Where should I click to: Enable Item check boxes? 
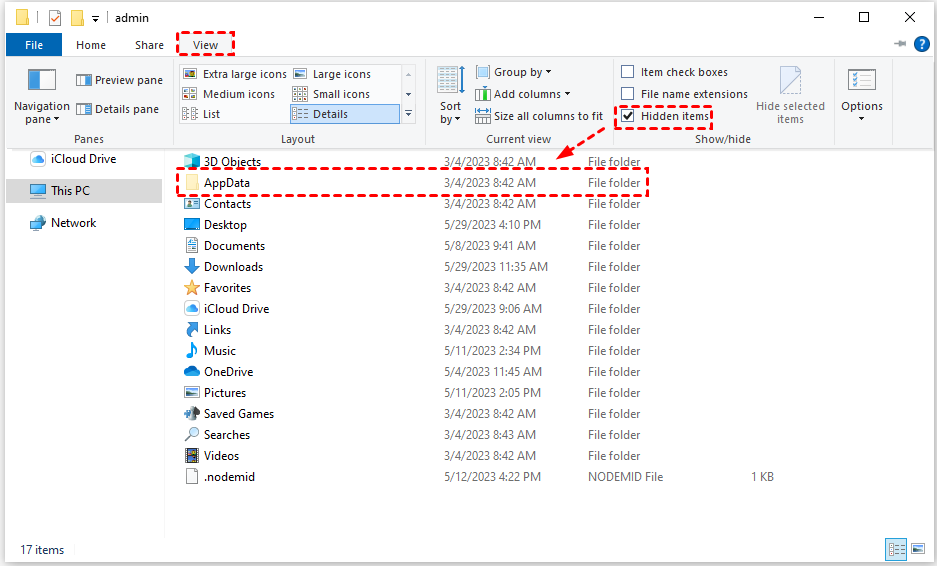(x=628, y=72)
